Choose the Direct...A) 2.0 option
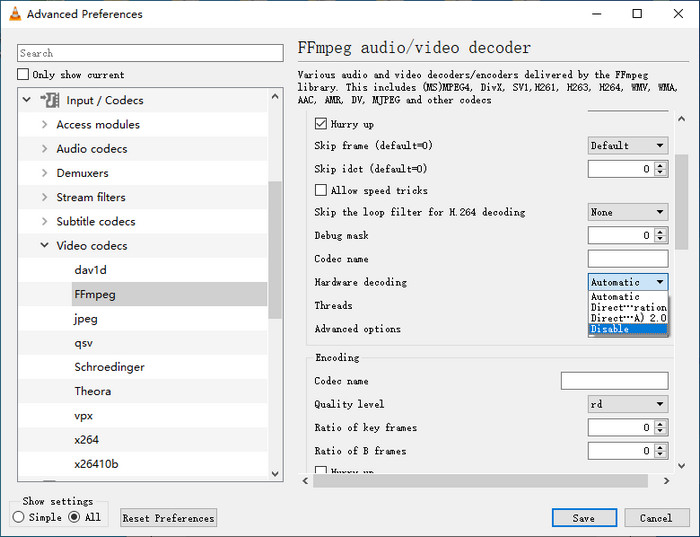Screen dimensions: 700x537 [628, 318]
